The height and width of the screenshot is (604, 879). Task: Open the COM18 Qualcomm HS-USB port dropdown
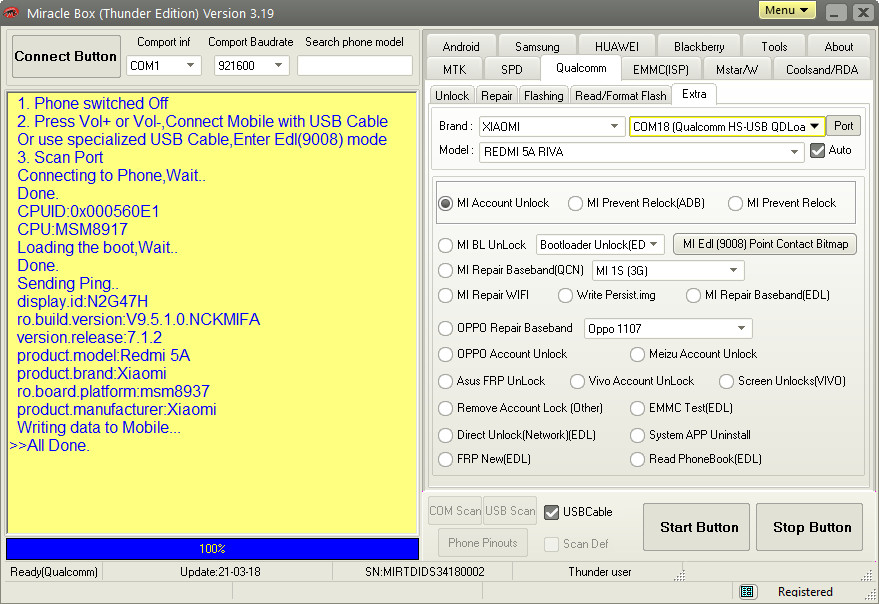click(x=727, y=127)
